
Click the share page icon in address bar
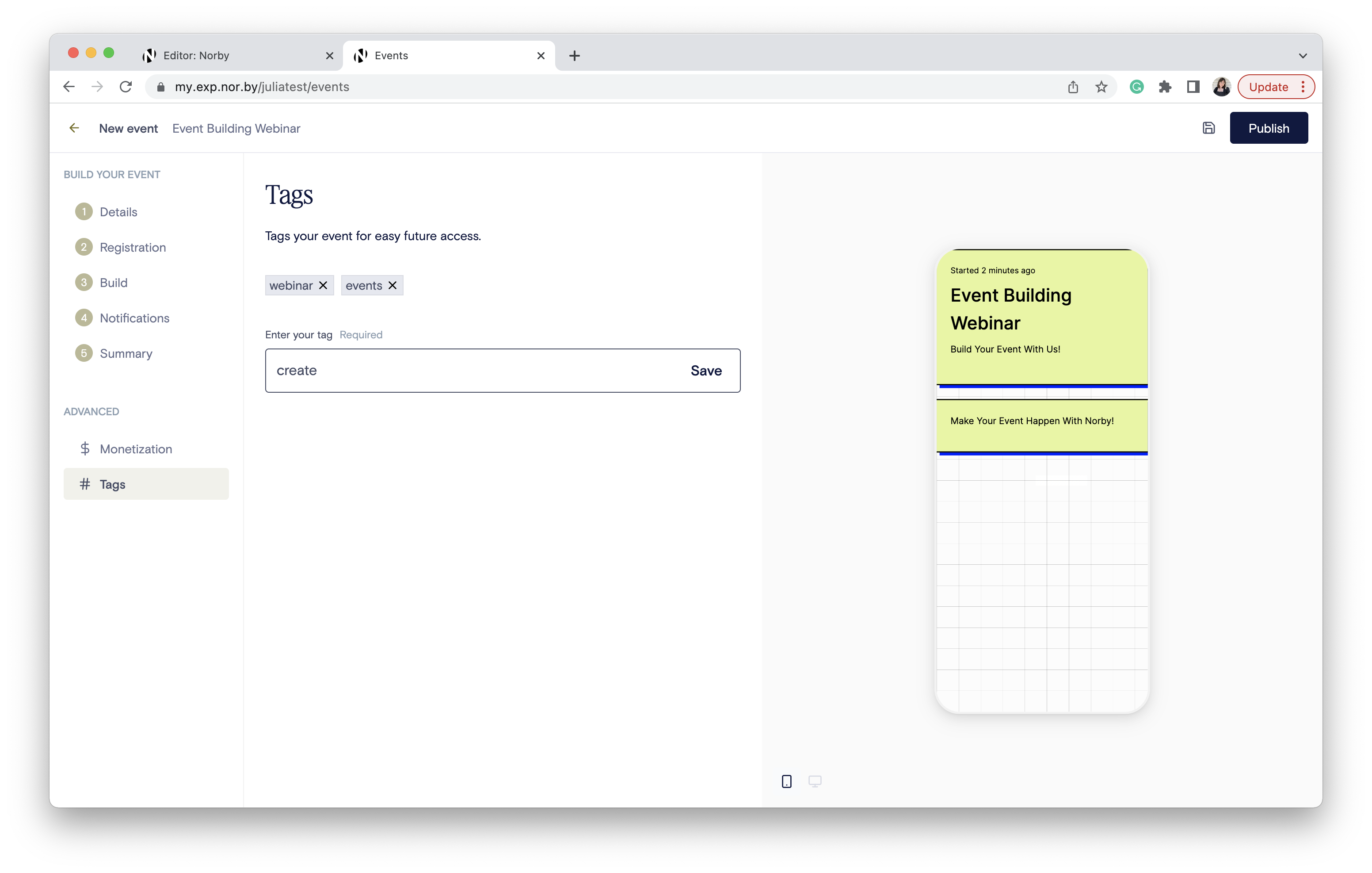click(1073, 87)
